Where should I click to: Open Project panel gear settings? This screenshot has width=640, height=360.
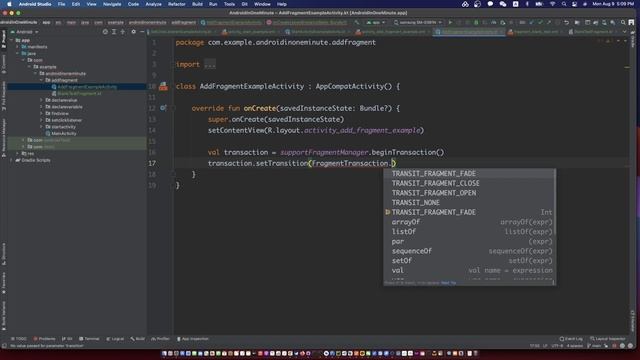(x=133, y=31)
